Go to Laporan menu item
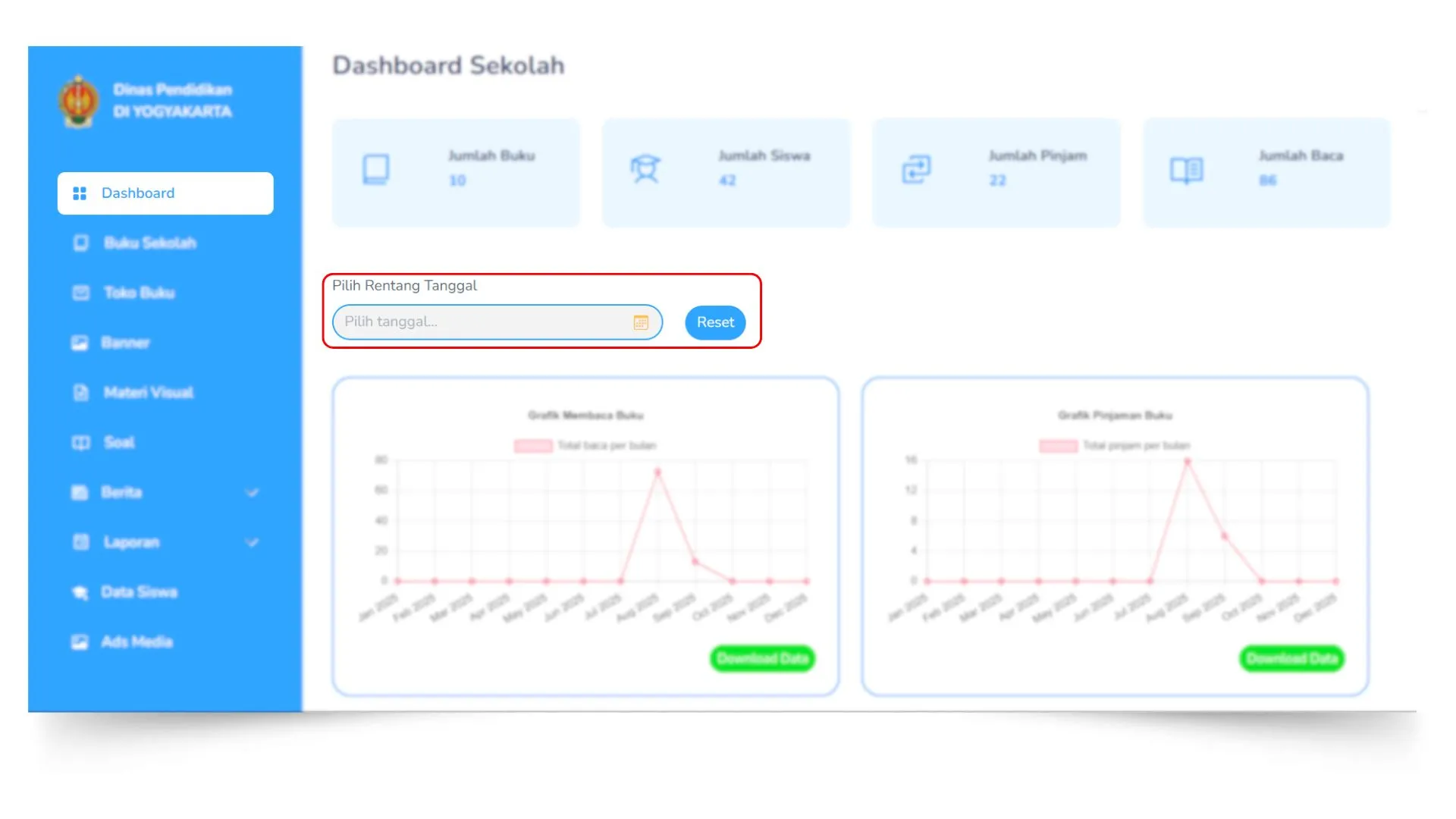 click(x=132, y=543)
